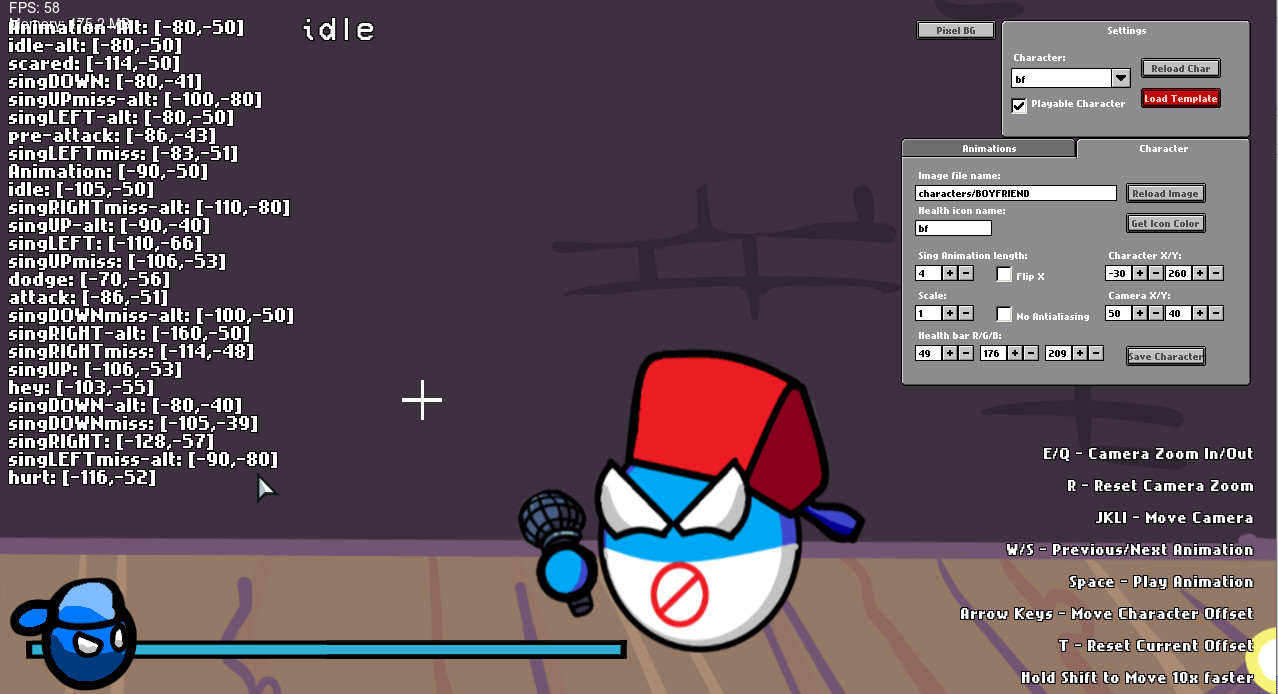Click the Character X value field
This screenshot has height=694, width=1278.
tap(1118, 273)
